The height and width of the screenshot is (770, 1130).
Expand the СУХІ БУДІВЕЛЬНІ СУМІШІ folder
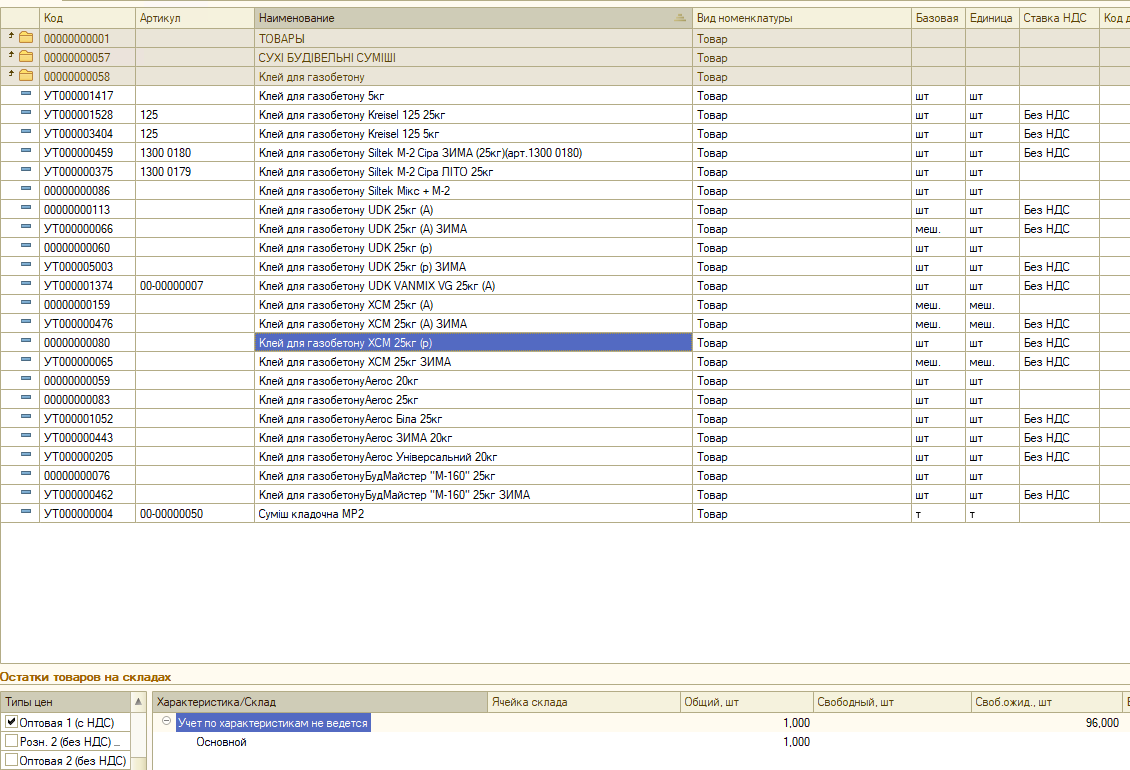(x=11, y=54)
